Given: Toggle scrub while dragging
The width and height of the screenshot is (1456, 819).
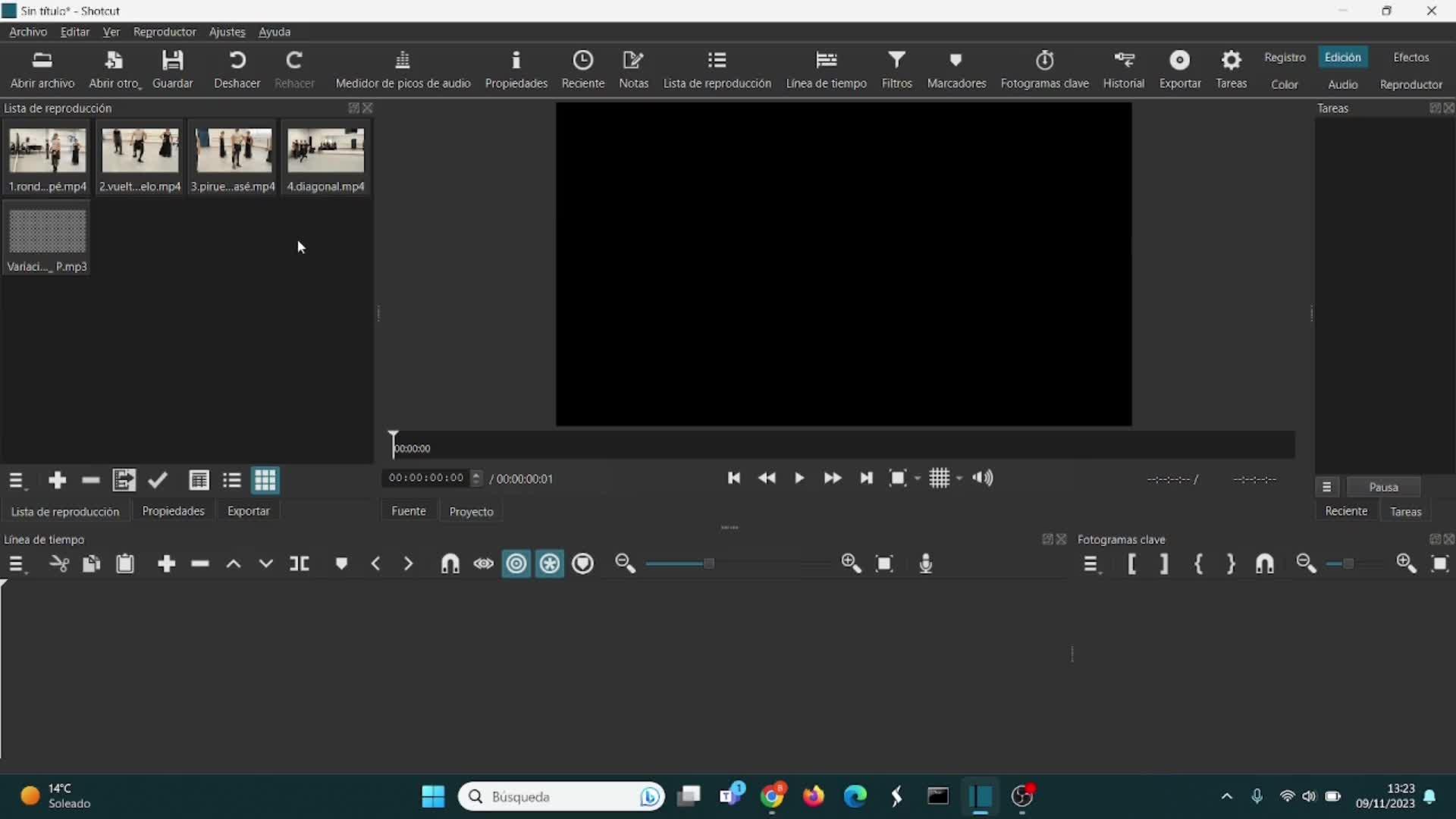Looking at the screenshot, I should 484,564.
